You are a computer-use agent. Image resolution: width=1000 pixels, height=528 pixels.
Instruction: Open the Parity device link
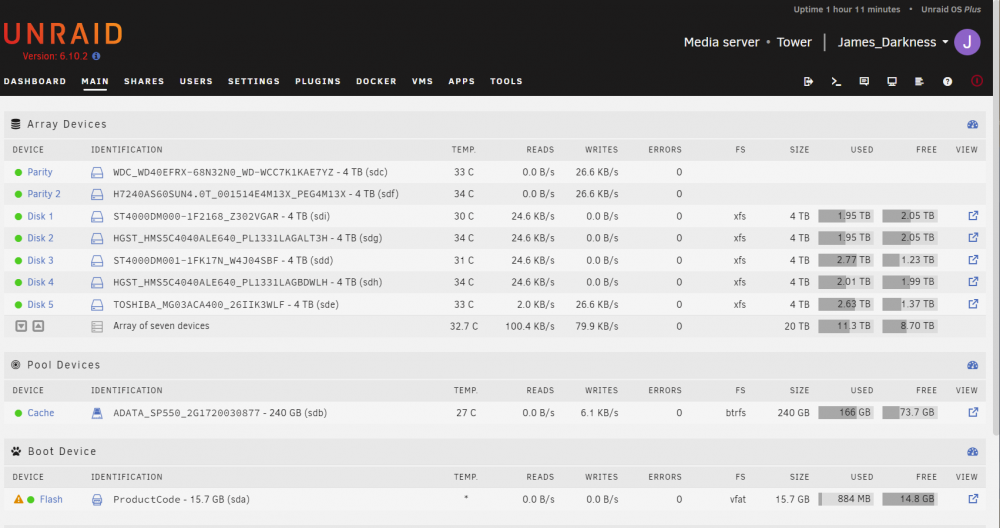coord(40,172)
